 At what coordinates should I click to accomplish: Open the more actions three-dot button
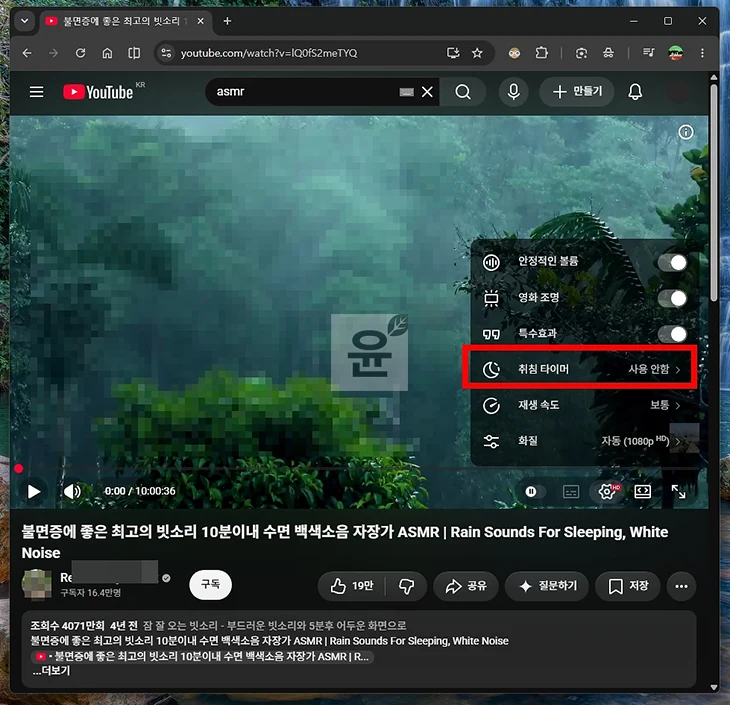(681, 586)
